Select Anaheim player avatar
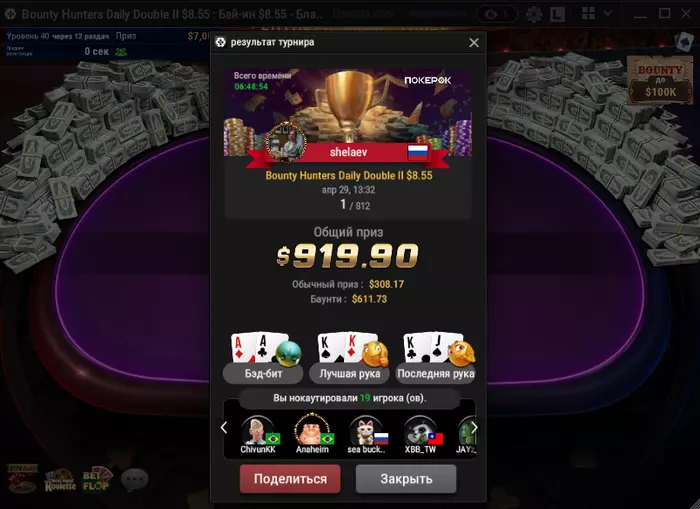This screenshot has width=700, height=509. coord(312,430)
